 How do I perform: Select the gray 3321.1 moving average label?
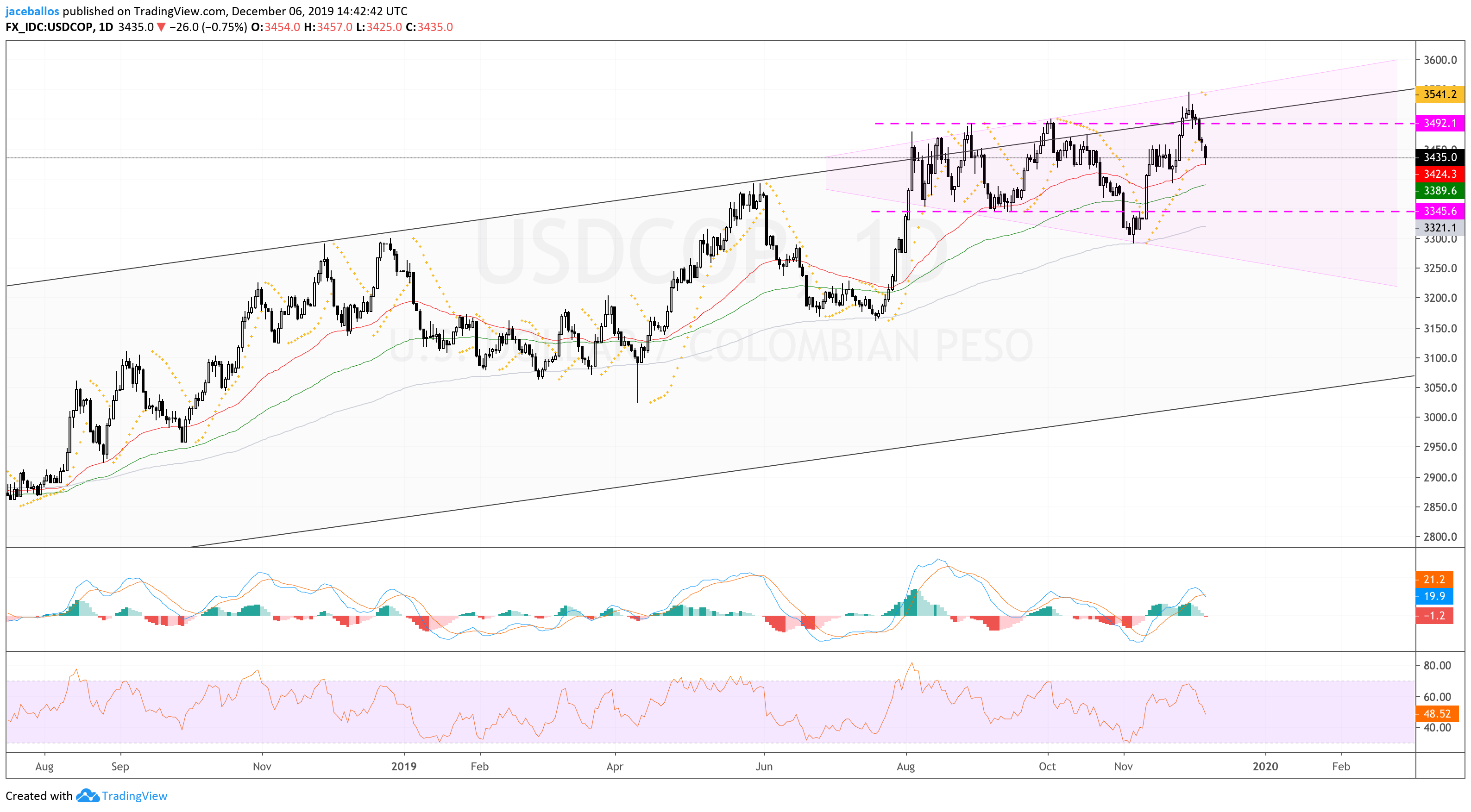1440,228
